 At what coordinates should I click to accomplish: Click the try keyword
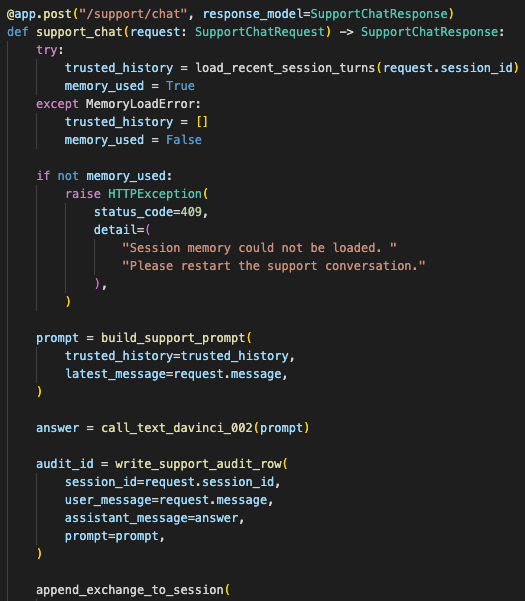pyautogui.click(x=46, y=50)
